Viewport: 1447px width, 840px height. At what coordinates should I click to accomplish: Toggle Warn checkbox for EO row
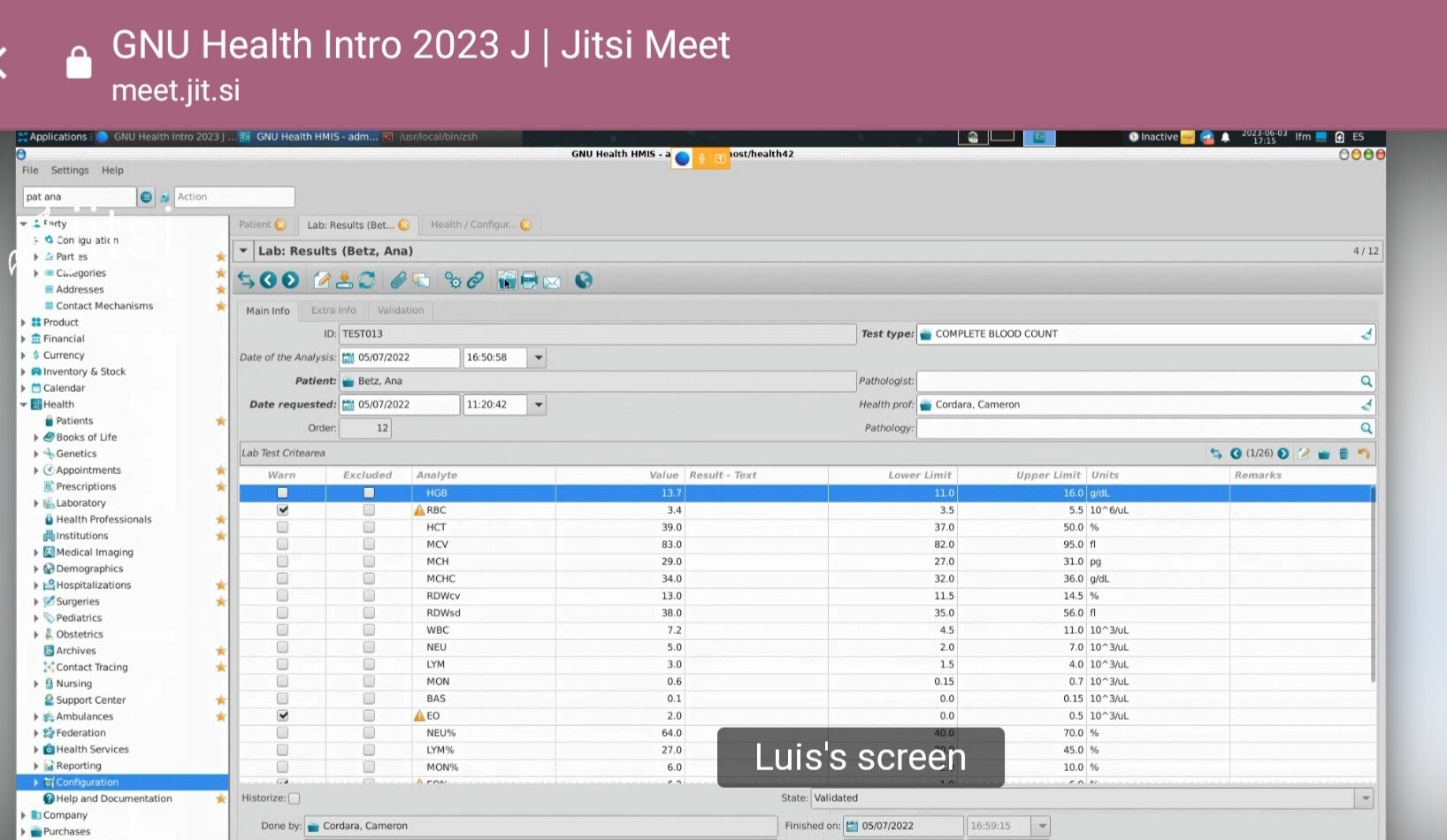click(282, 715)
